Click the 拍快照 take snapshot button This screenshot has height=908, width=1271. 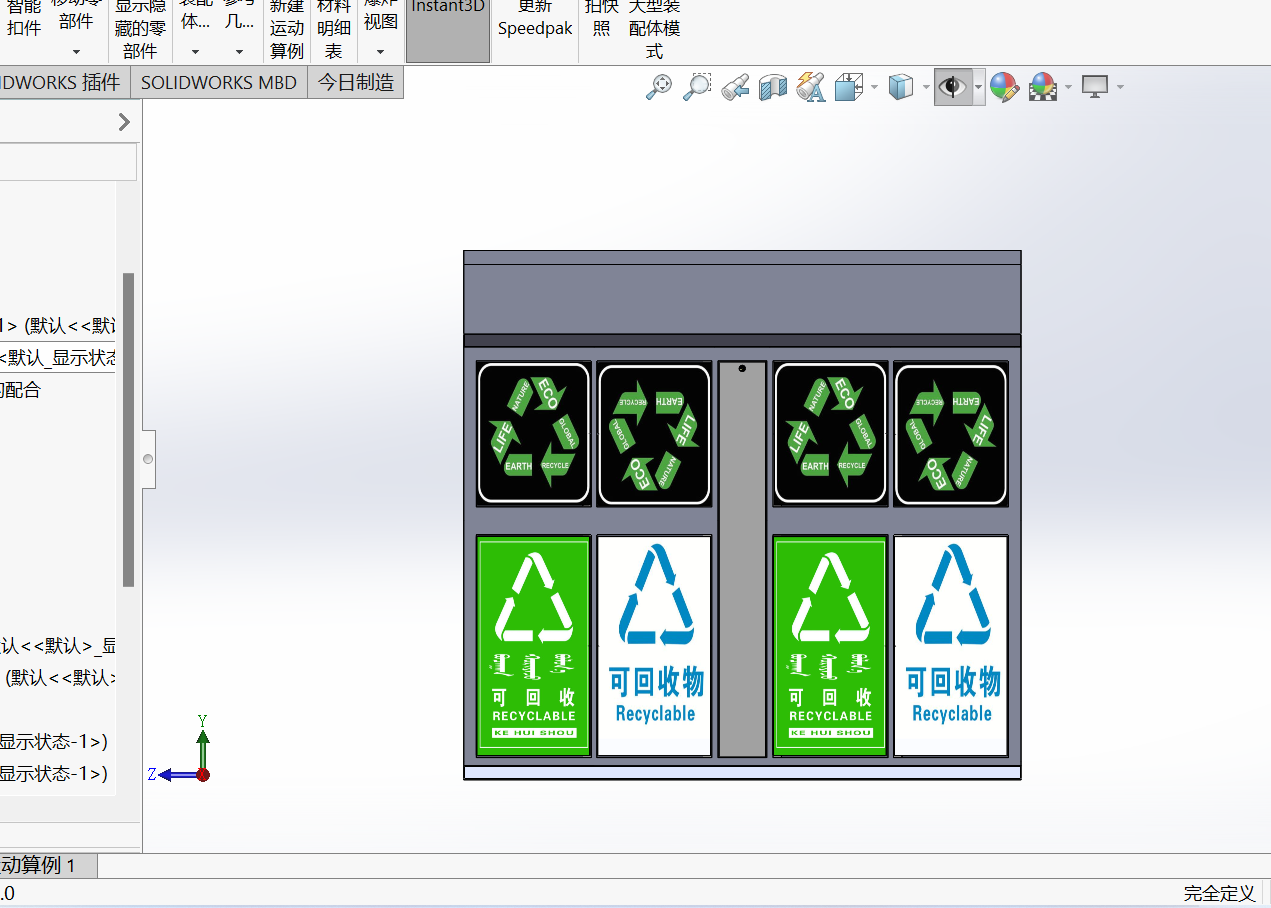[601, 18]
